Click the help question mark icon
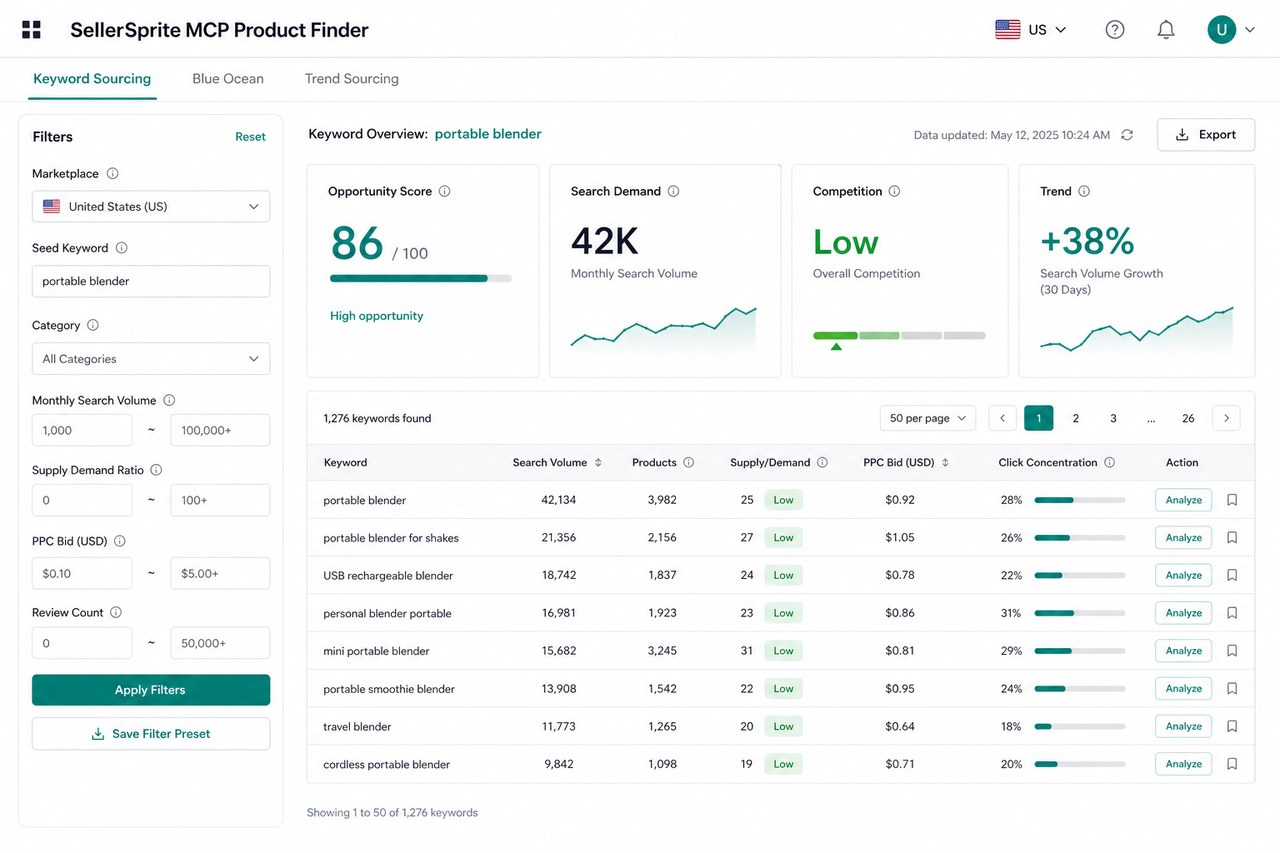The image size is (1280, 853). click(x=1115, y=30)
